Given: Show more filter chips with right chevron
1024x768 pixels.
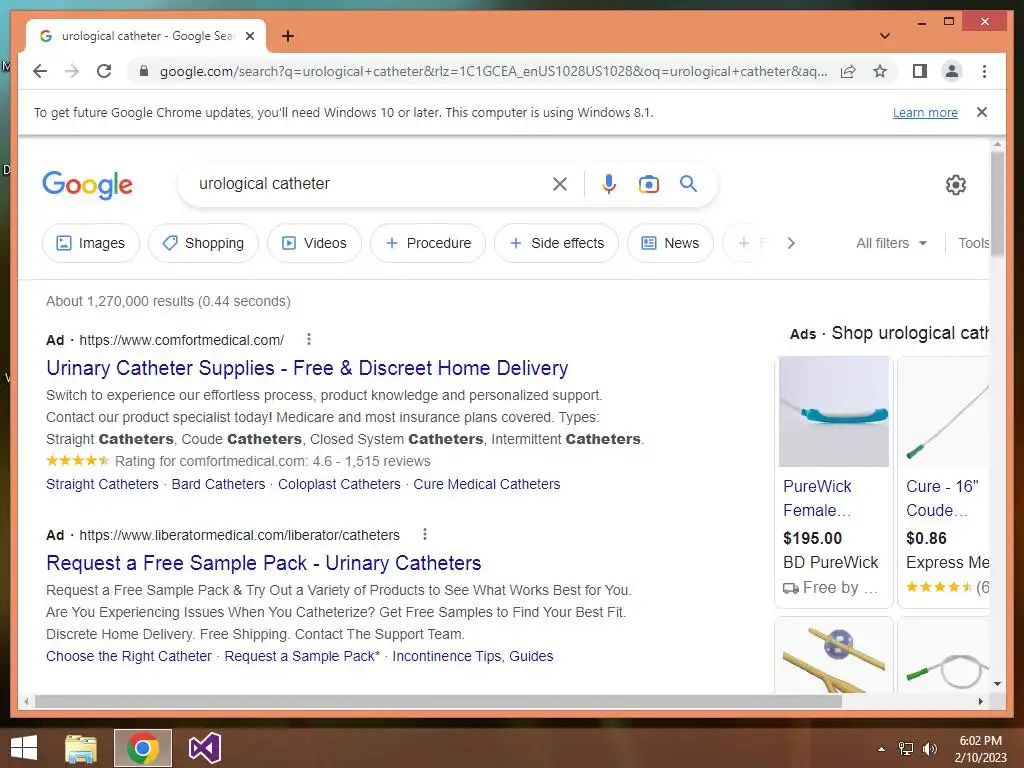Looking at the screenshot, I should [x=791, y=243].
